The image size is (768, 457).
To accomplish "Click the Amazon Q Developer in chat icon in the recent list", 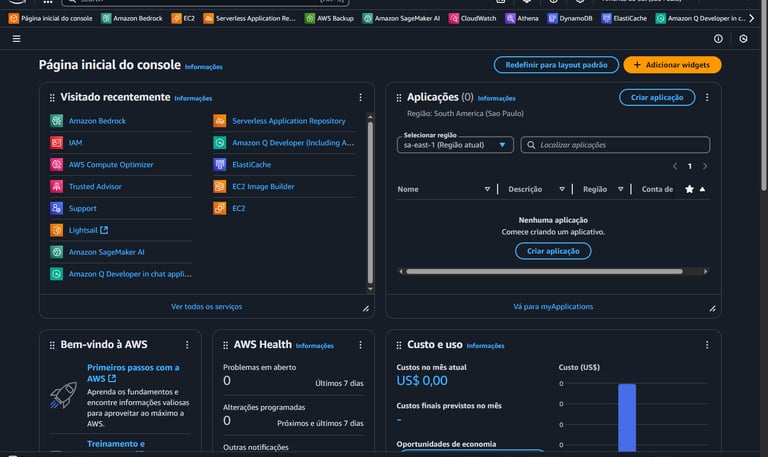I will 56,274.
